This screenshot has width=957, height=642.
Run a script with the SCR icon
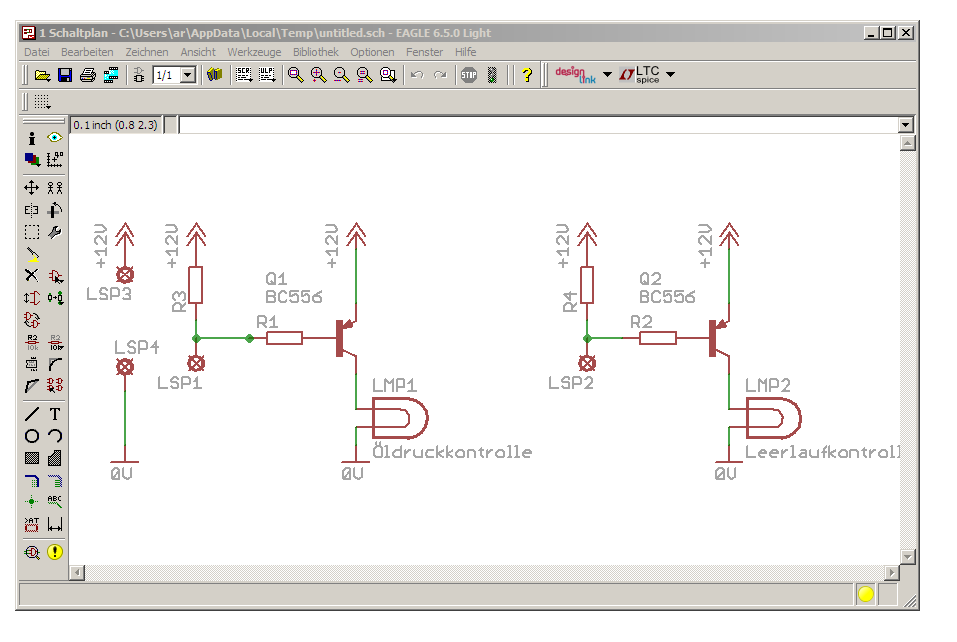[x=244, y=75]
